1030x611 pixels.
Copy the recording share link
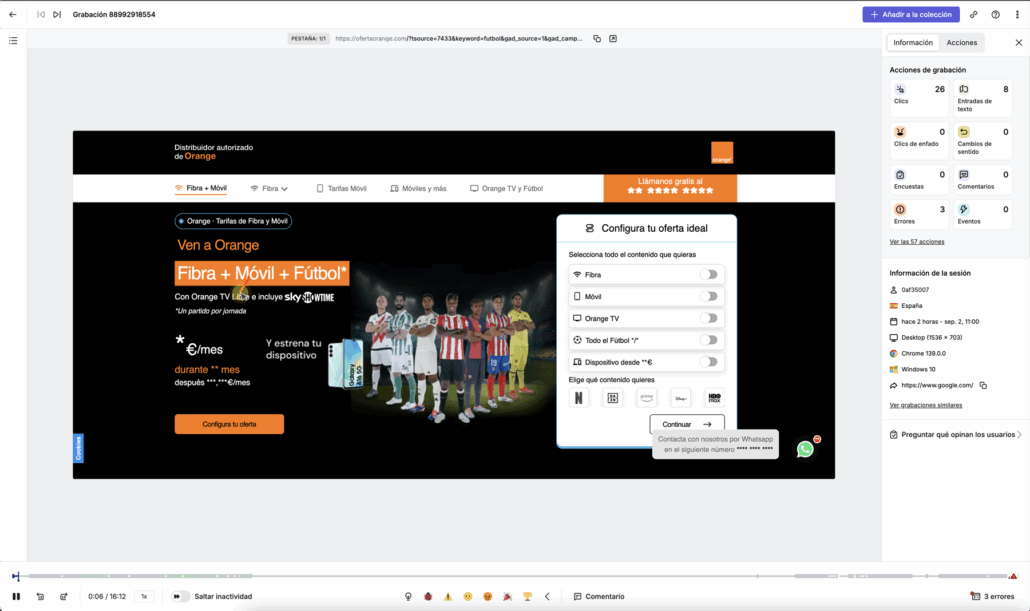tap(974, 14)
